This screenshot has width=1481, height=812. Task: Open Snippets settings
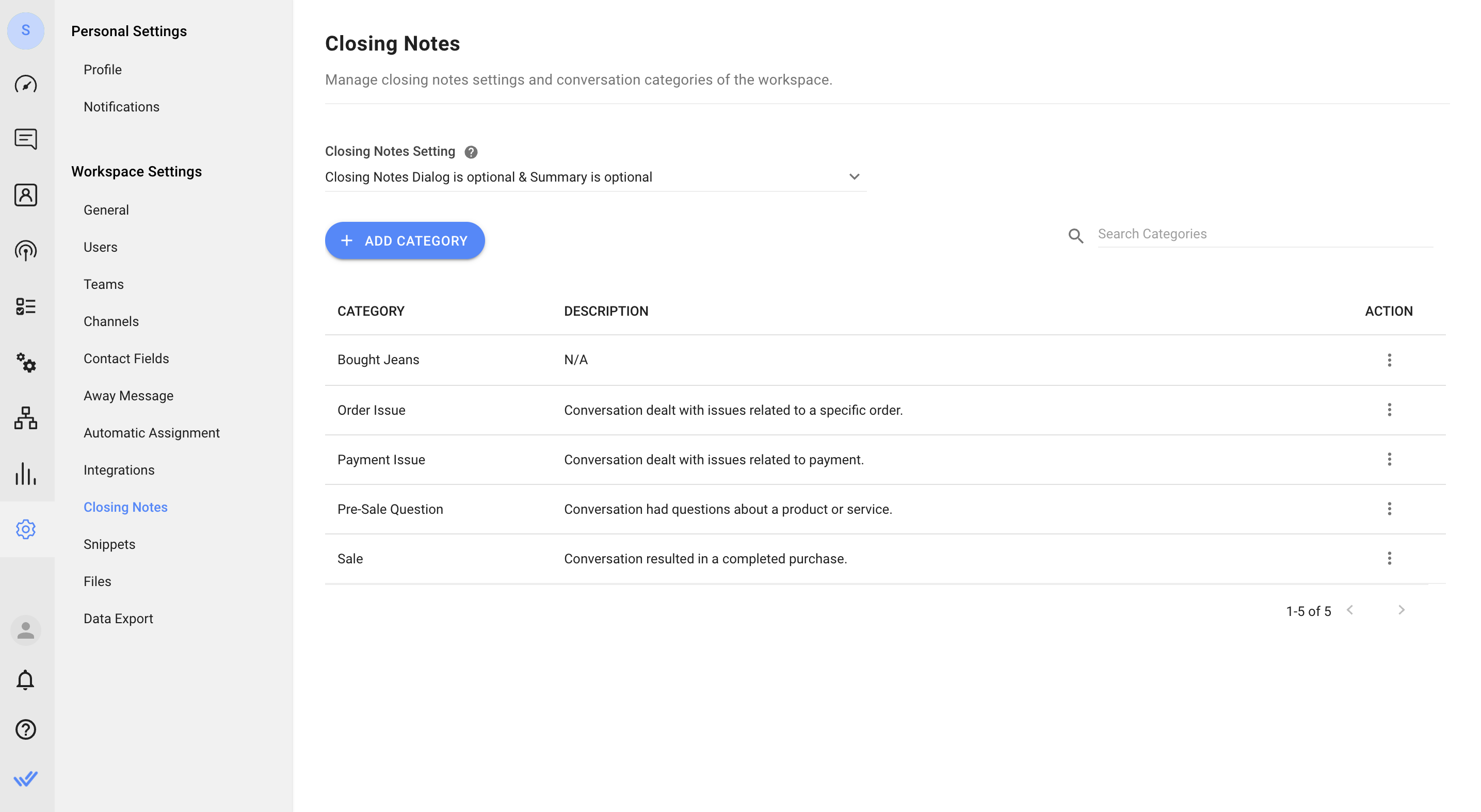109,544
